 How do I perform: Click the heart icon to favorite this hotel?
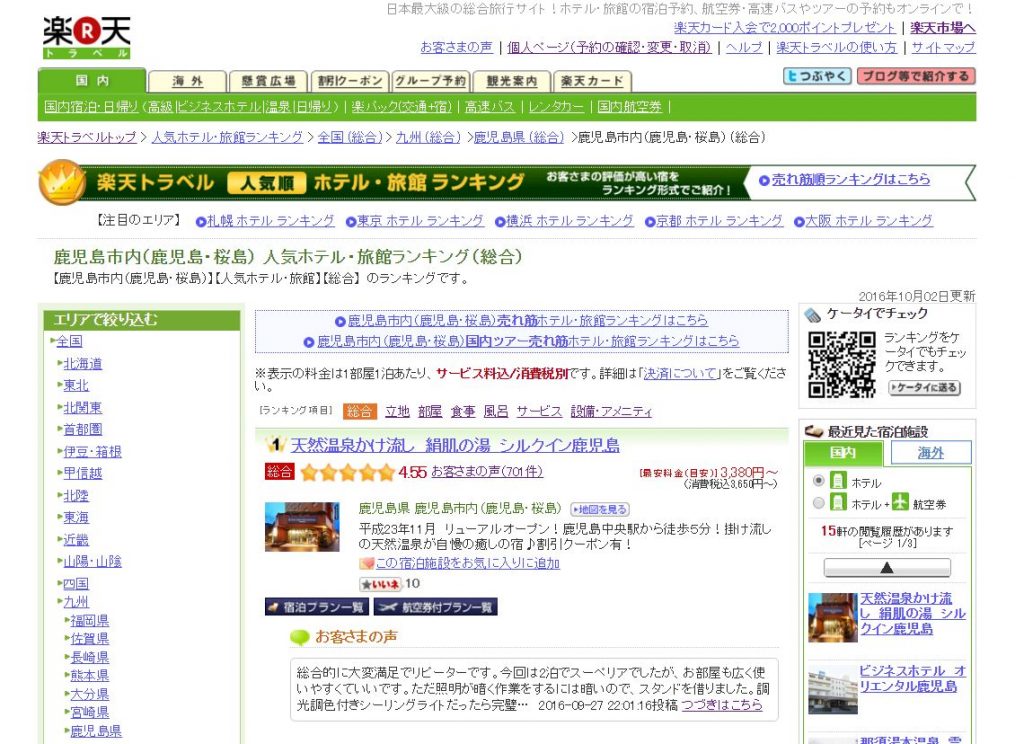coord(366,564)
